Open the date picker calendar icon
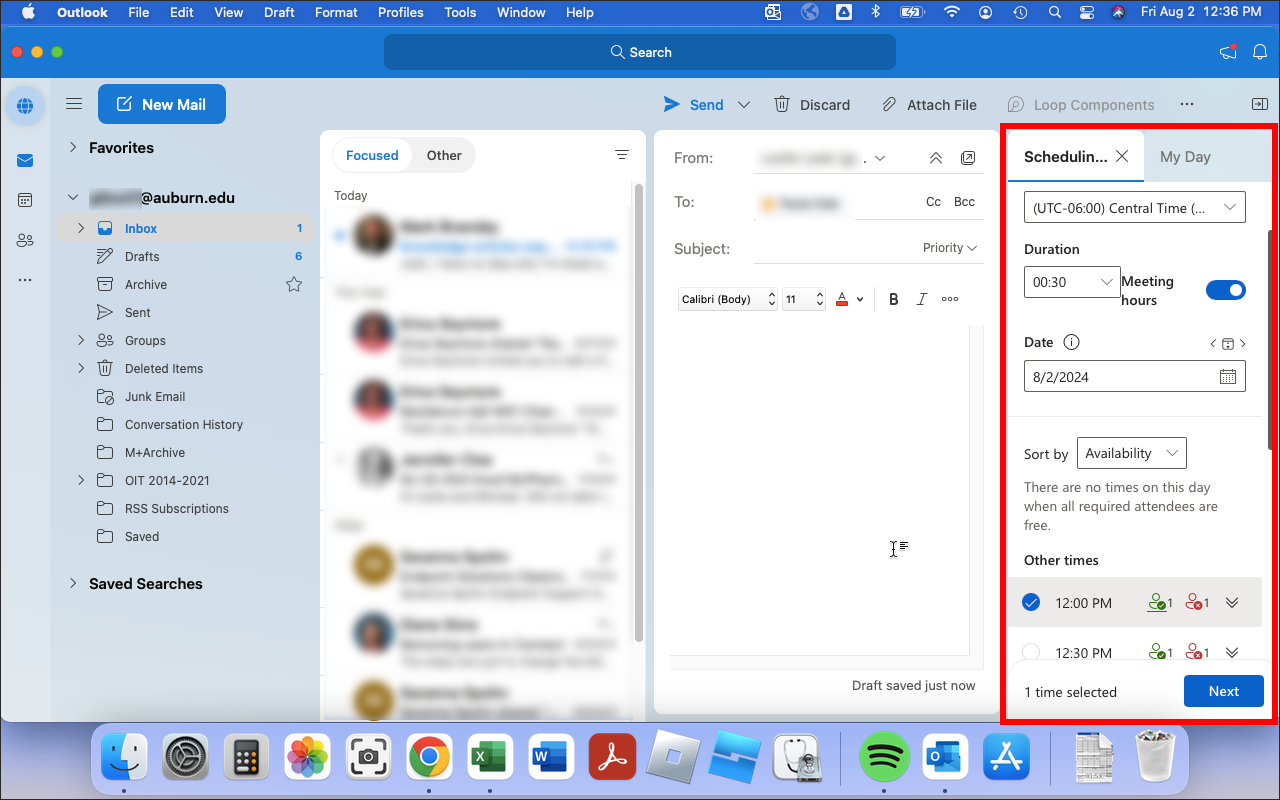This screenshot has height=800, width=1280. [x=1228, y=377]
